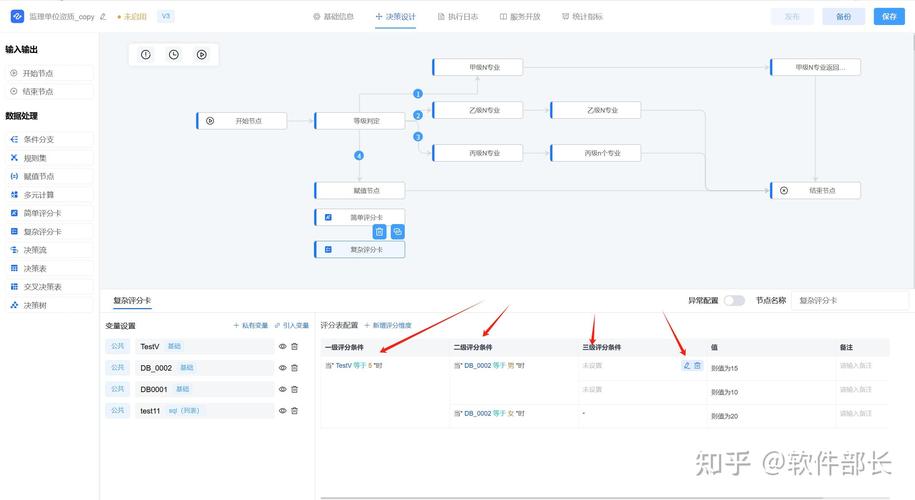This screenshot has height=500, width=915.
Task: Click the app logo icon in header
Action: click(x=18, y=16)
